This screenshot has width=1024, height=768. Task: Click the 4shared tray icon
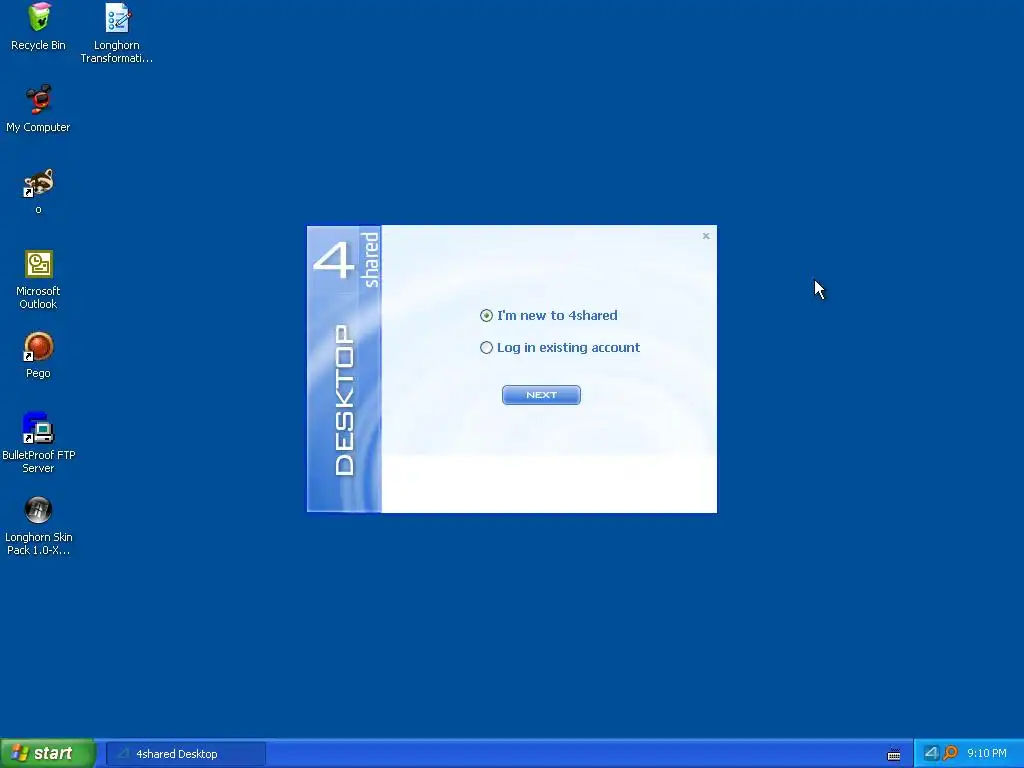pyautogui.click(x=931, y=753)
